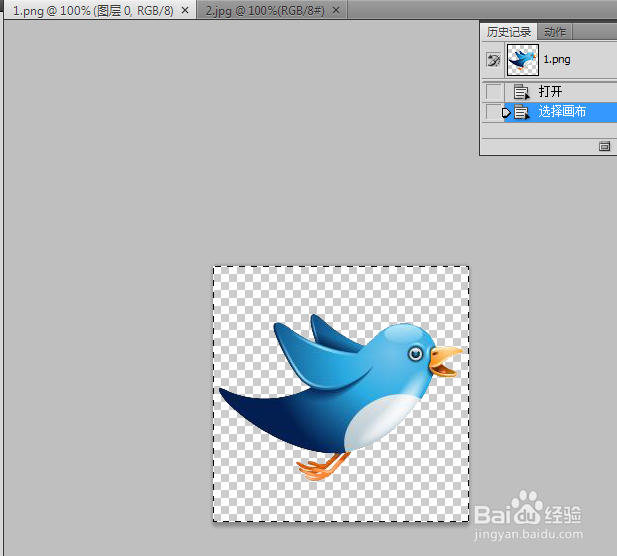Image resolution: width=617 pixels, height=556 pixels.
Task: Select the 1.png snapshot thumbnail
Action: coord(523,60)
